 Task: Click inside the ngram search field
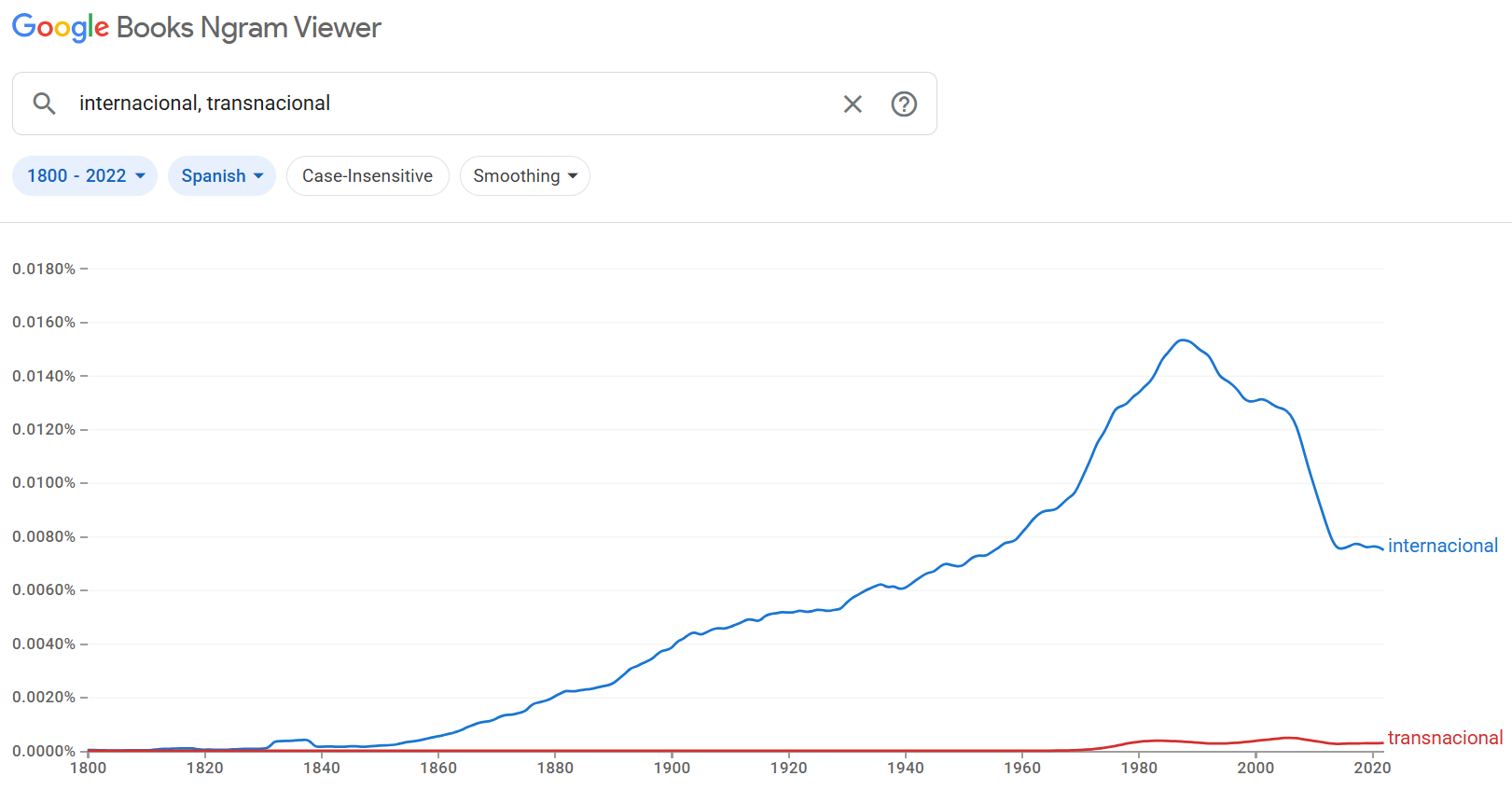pos(448,104)
